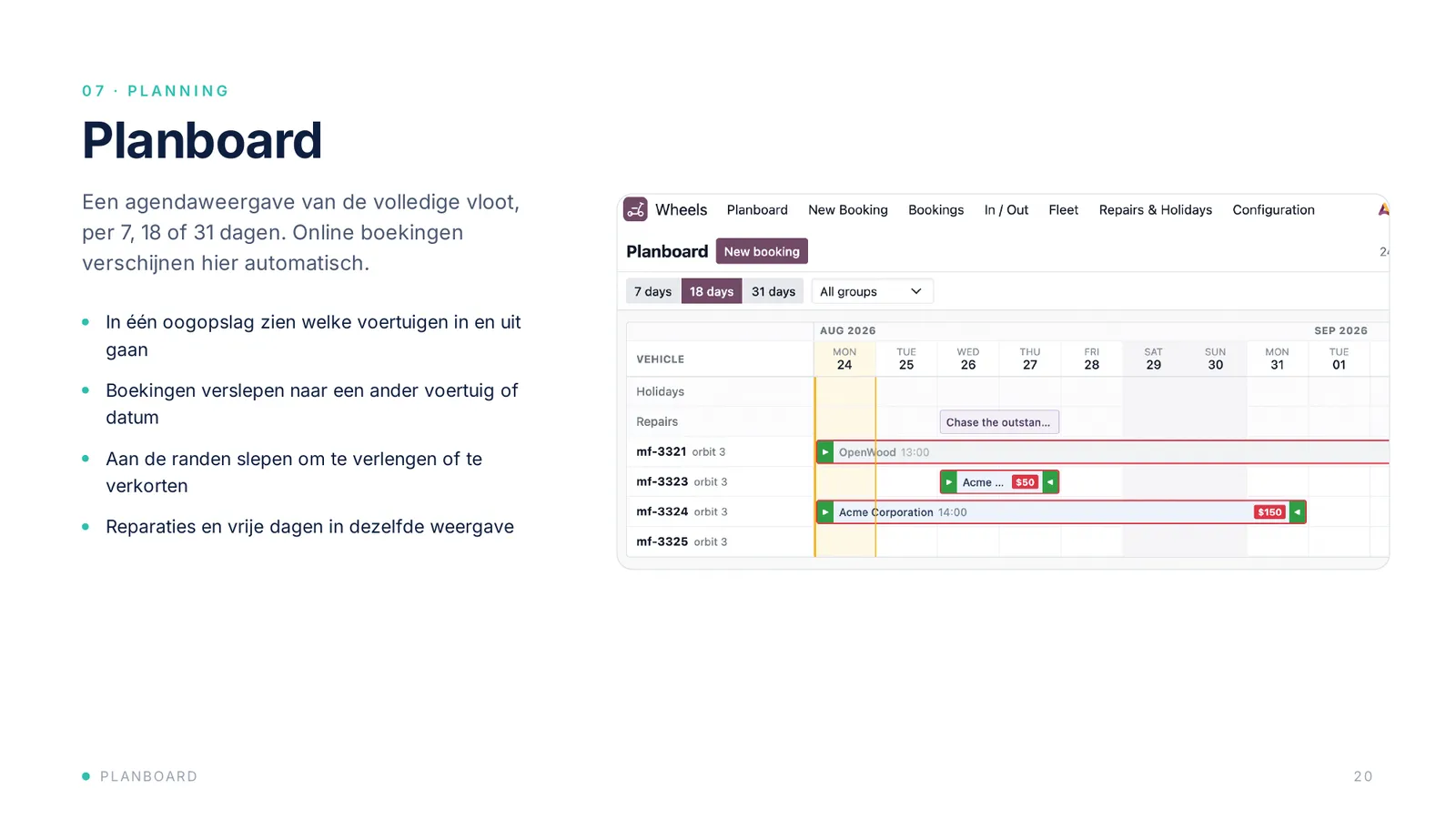Click the Wheels scooter app logo
Image resolution: width=1456 pixels, height=819 pixels.
[635, 209]
